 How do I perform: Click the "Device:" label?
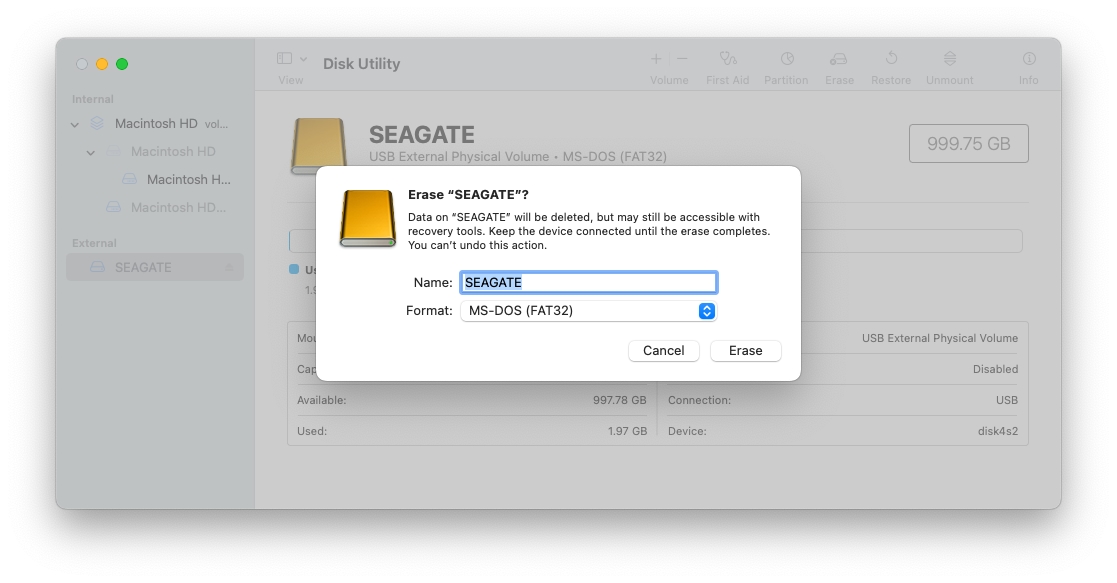(687, 431)
